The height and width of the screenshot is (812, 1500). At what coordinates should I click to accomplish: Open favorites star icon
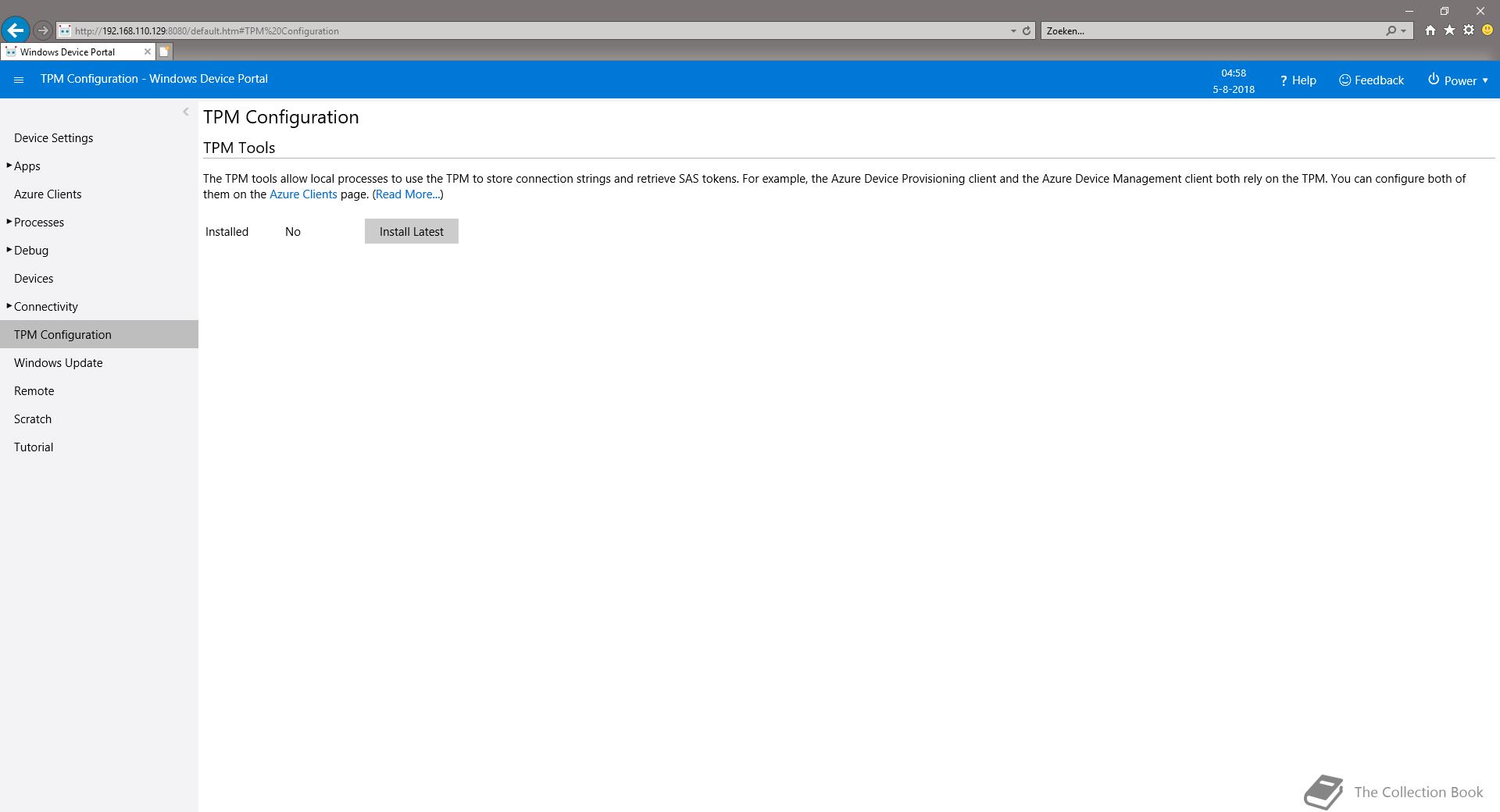(x=1449, y=30)
